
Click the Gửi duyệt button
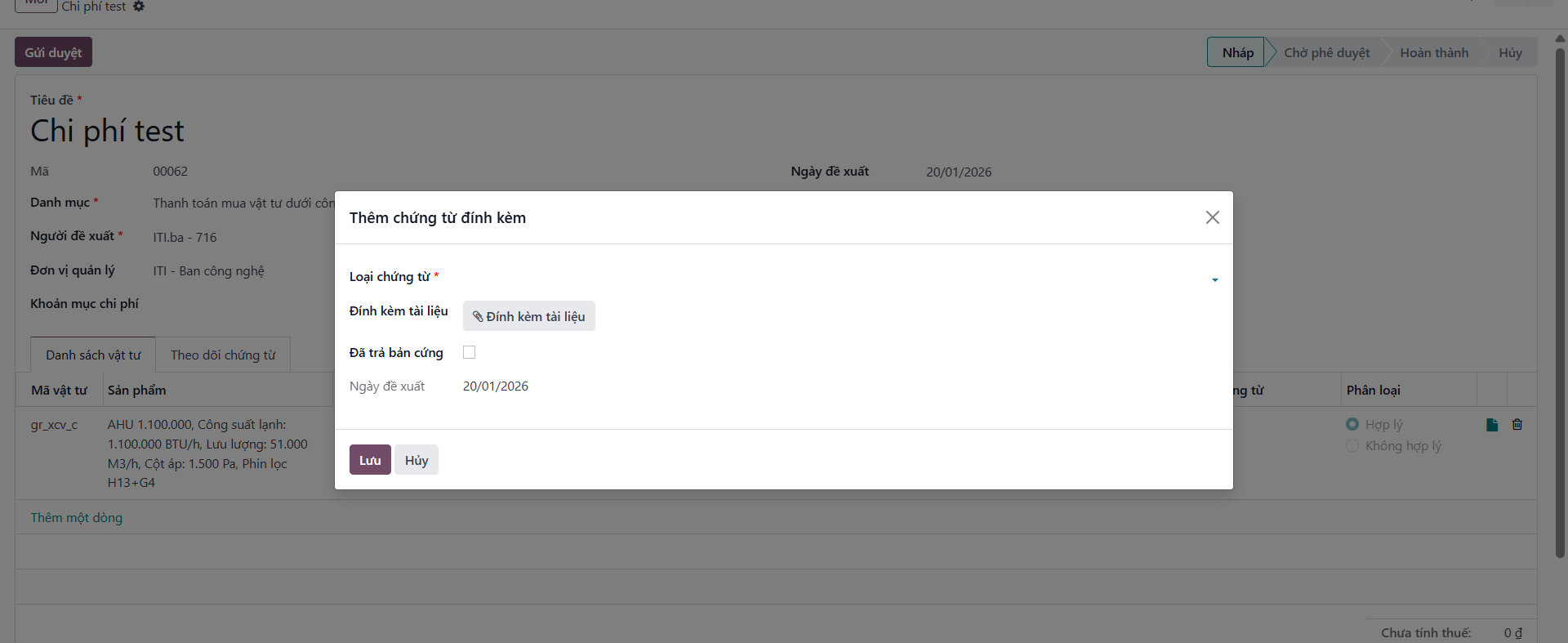53,52
